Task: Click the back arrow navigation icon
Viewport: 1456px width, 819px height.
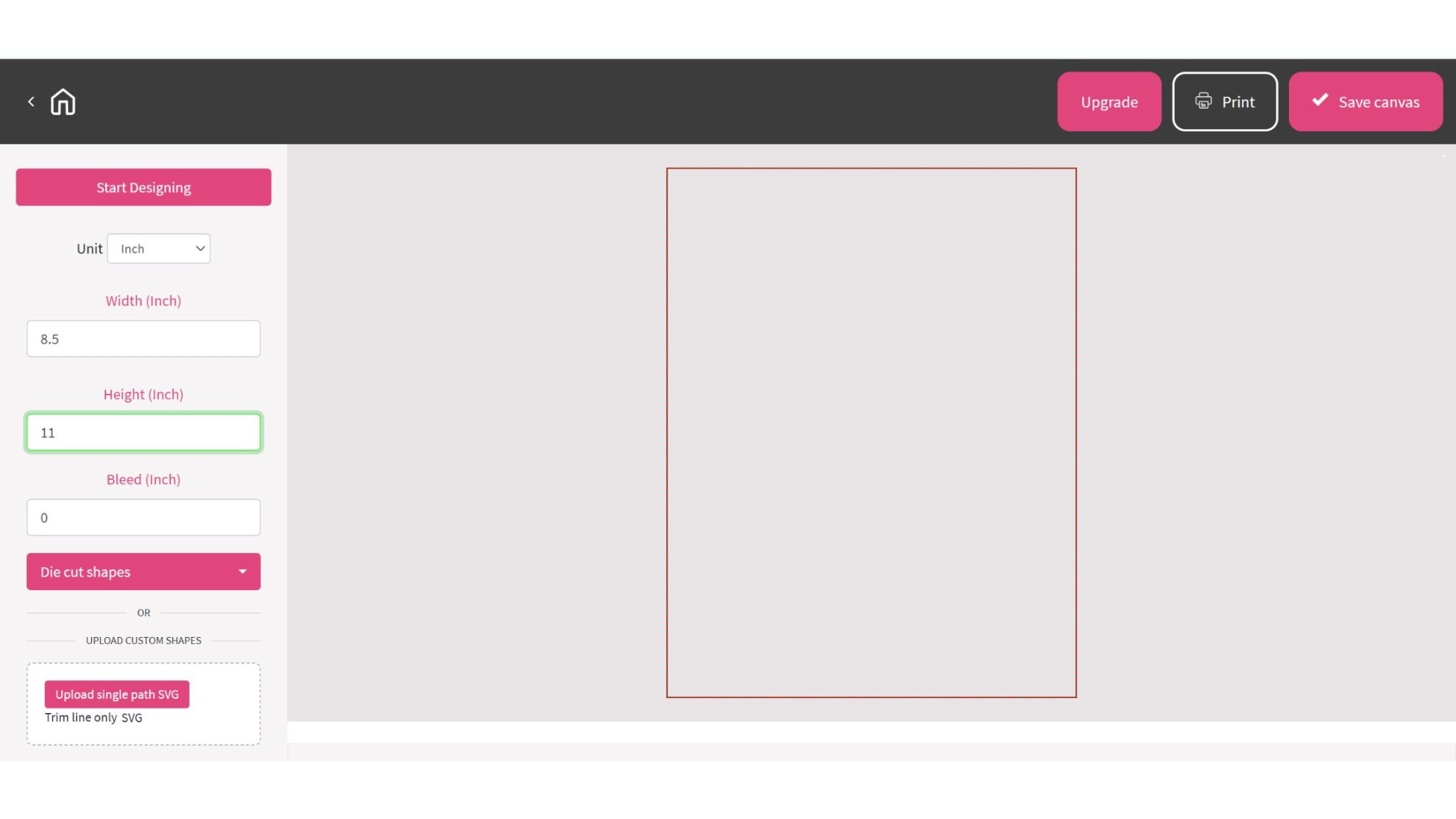Action: (31, 101)
